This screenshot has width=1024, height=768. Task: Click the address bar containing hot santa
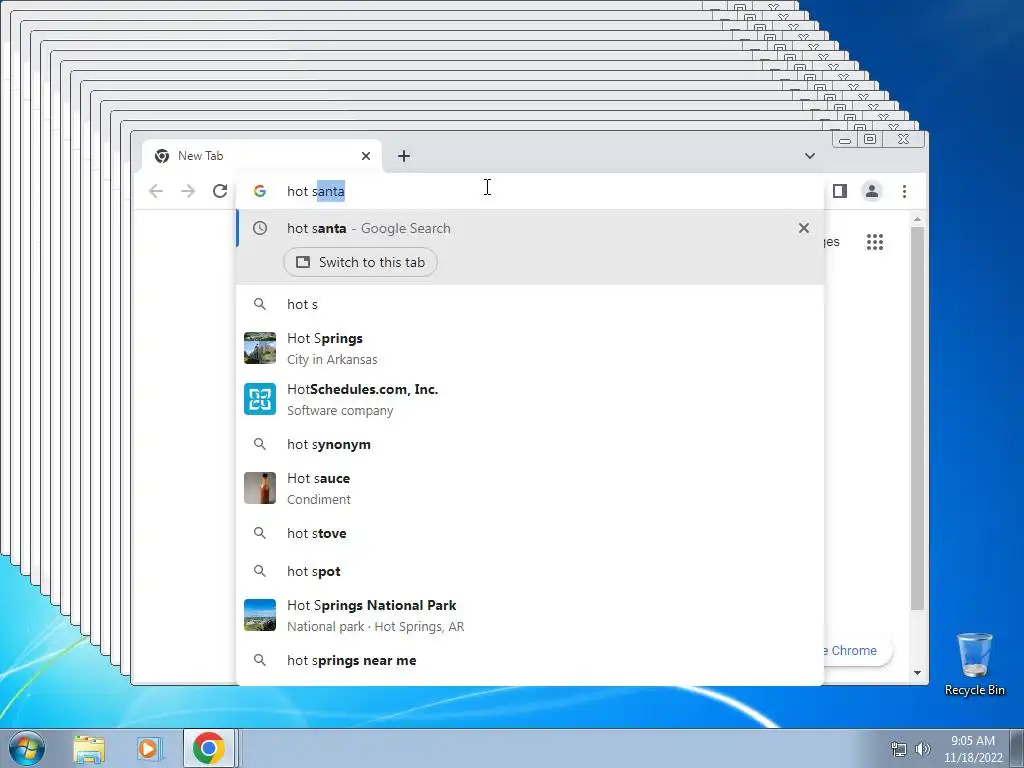click(530, 191)
